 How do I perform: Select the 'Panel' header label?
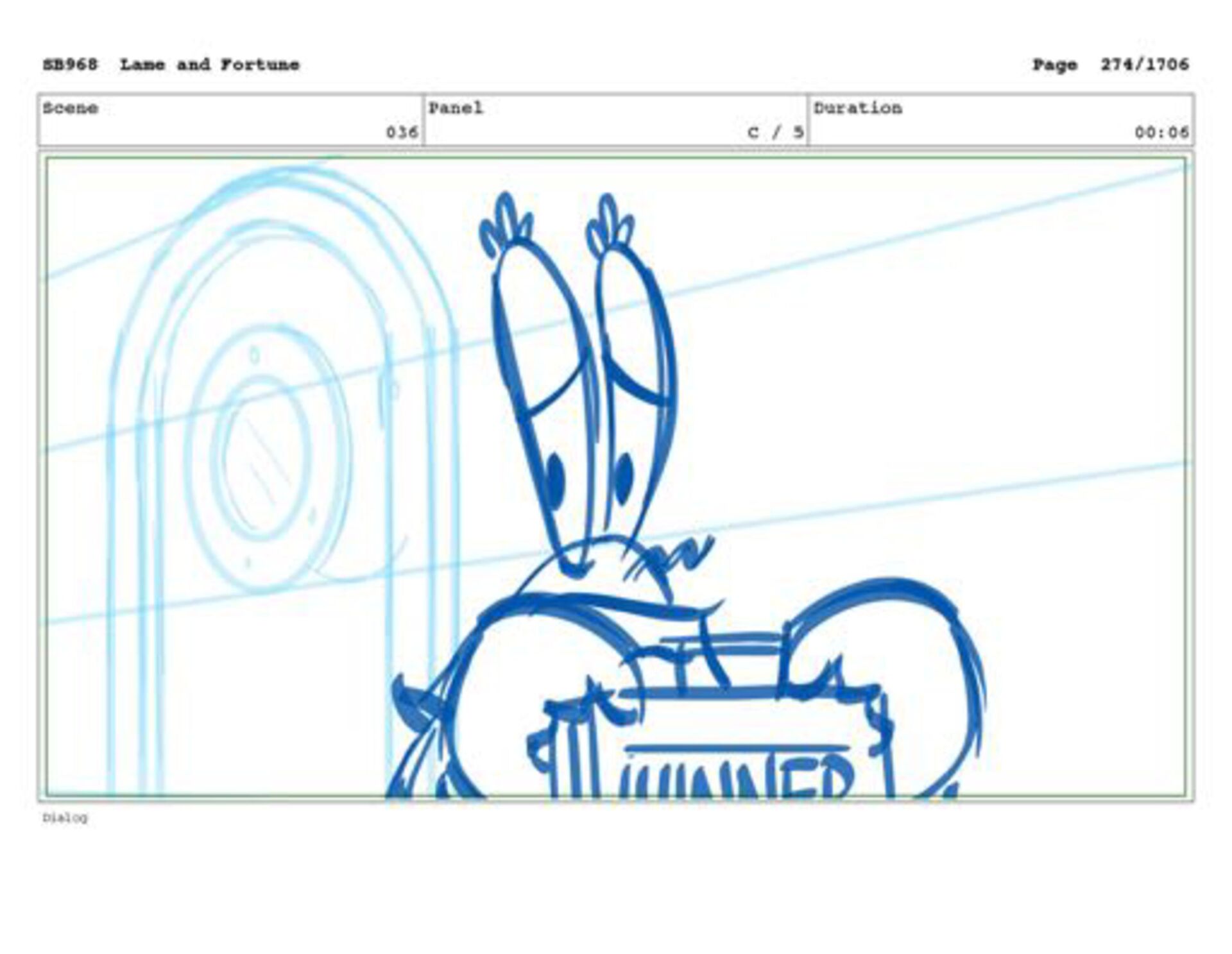coord(456,108)
